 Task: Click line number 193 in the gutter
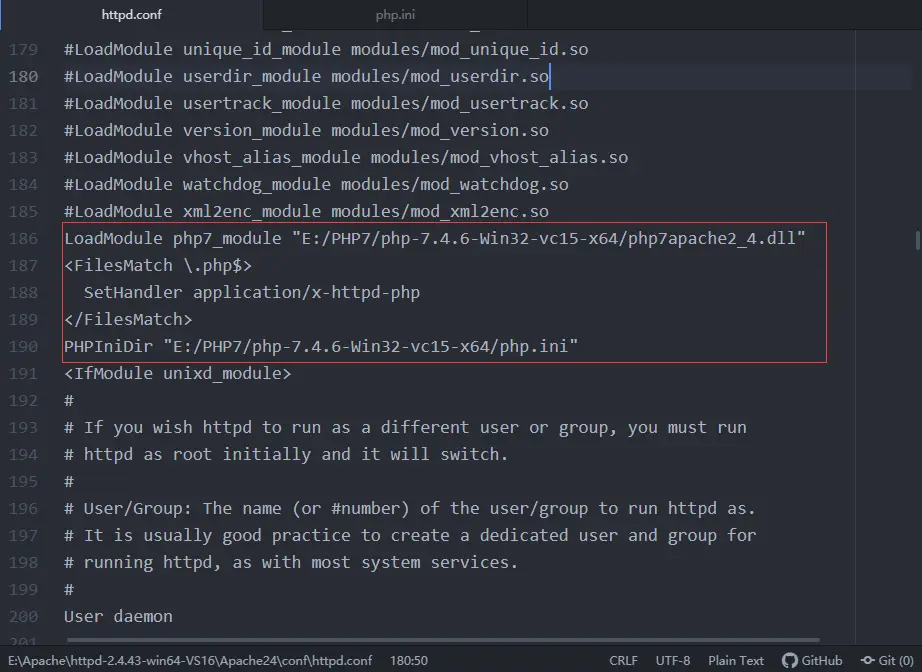pos(24,427)
